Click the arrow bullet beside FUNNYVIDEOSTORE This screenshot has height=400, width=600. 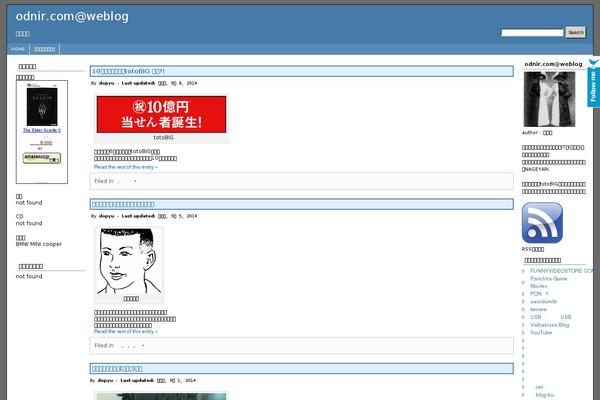coord(523,271)
